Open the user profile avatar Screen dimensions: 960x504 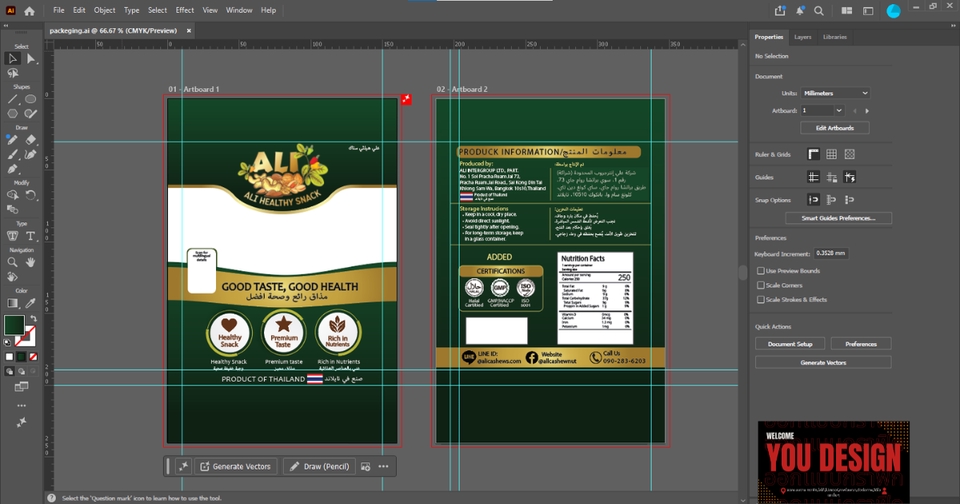pyautogui.click(x=893, y=10)
